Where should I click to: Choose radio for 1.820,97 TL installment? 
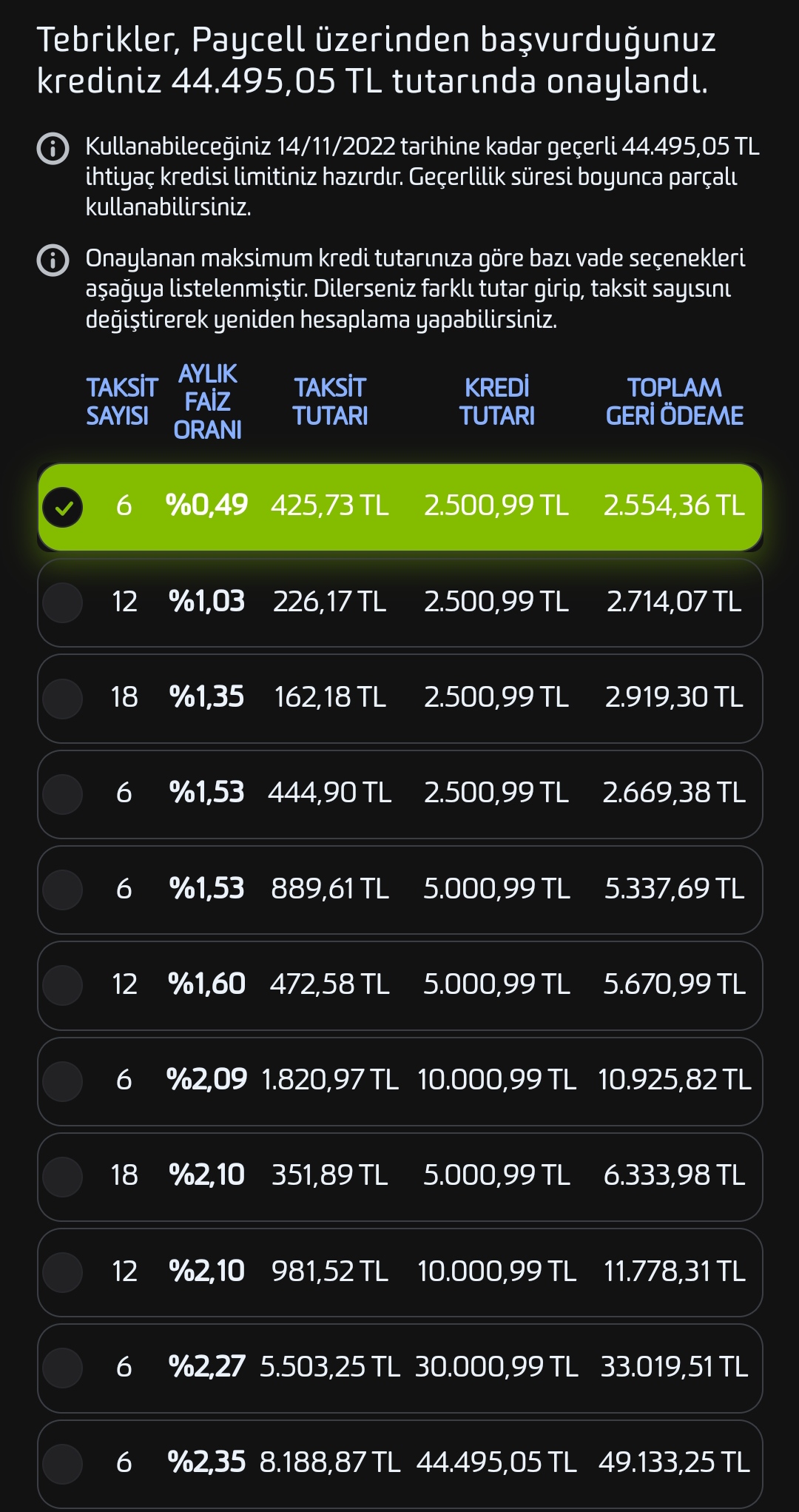pyautogui.click(x=63, y=1080)
